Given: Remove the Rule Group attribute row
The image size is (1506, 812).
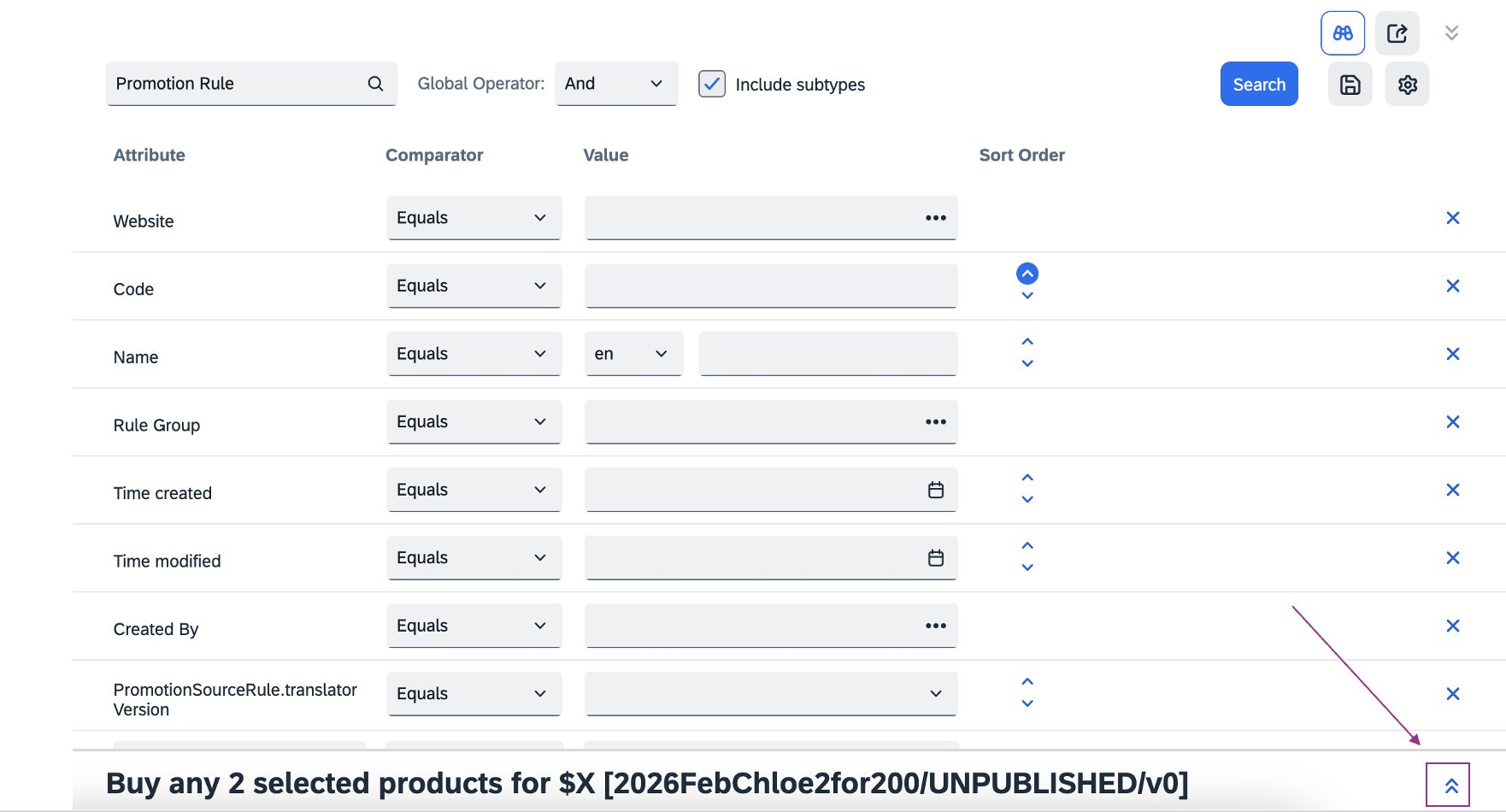Looking at the screenshot, I should 1452,422.
